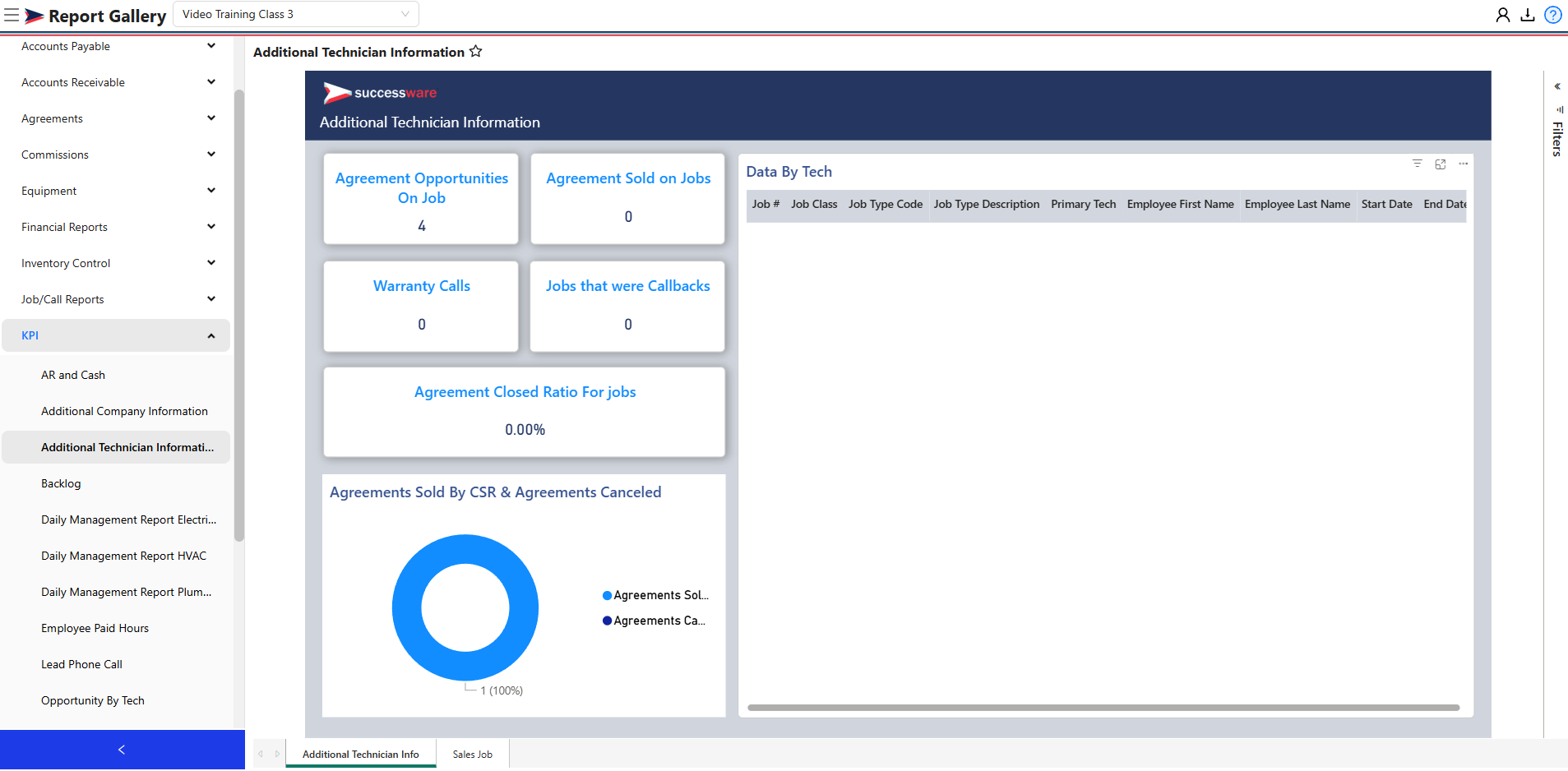Click Warranty Calls card
The height and width of the screenshot is (771, 1568).
421,307
